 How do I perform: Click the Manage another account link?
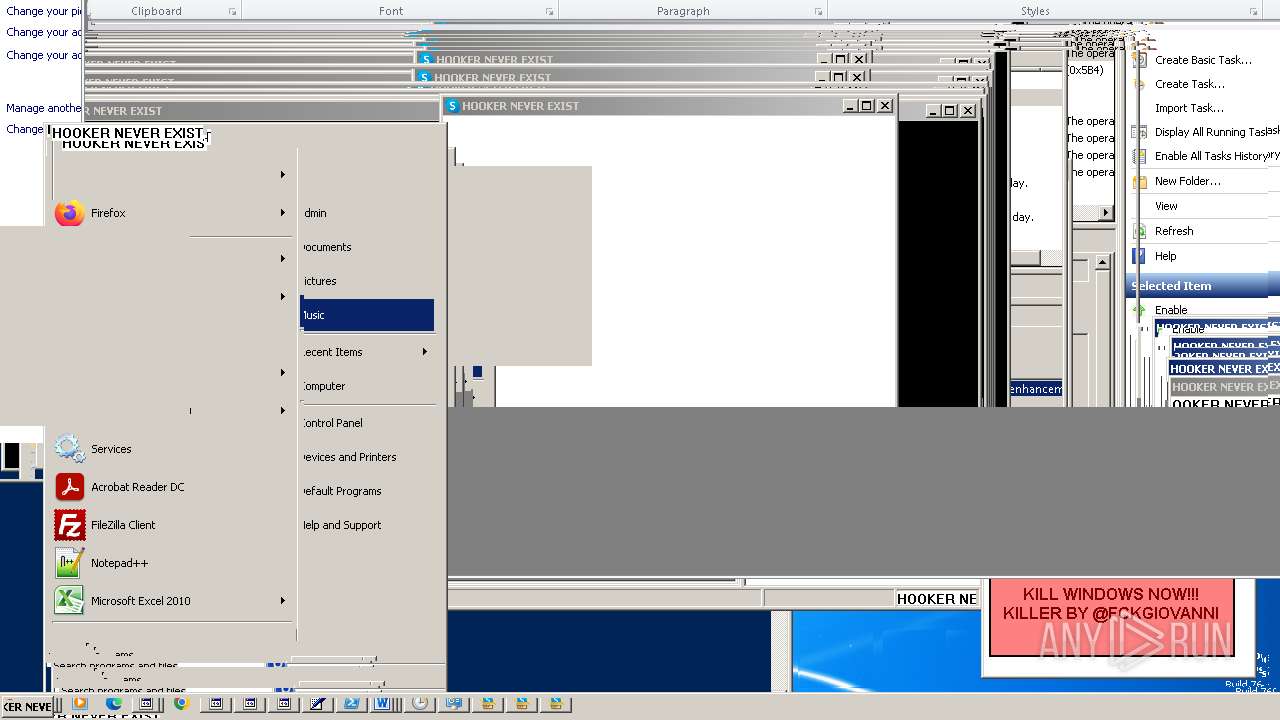(43, 108)
